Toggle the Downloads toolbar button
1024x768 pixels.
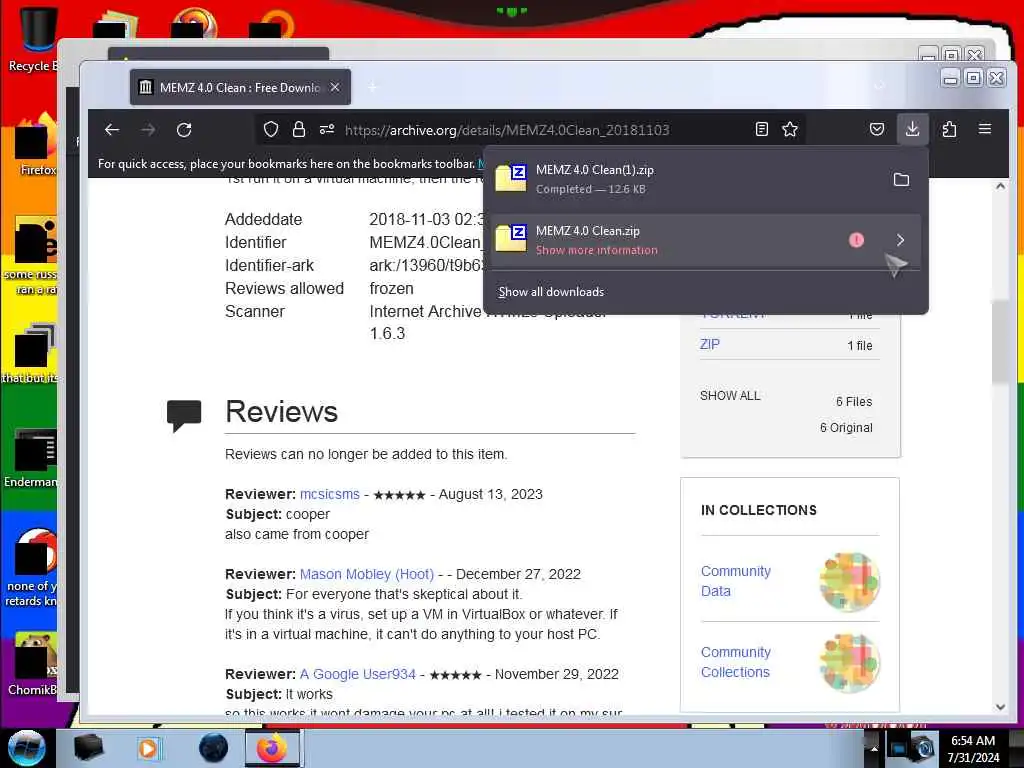click(x=912, y=129)
